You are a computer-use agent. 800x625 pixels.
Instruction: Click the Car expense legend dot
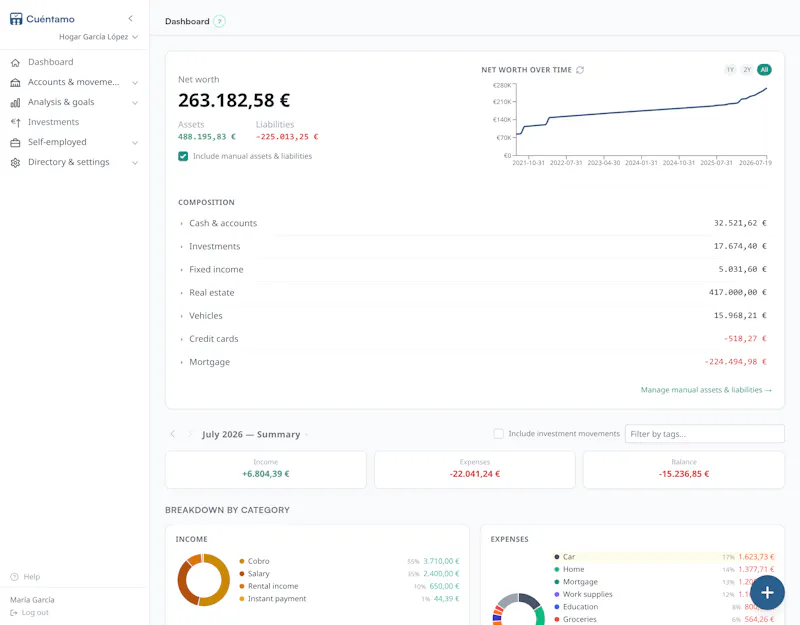[x=557, y=557]
